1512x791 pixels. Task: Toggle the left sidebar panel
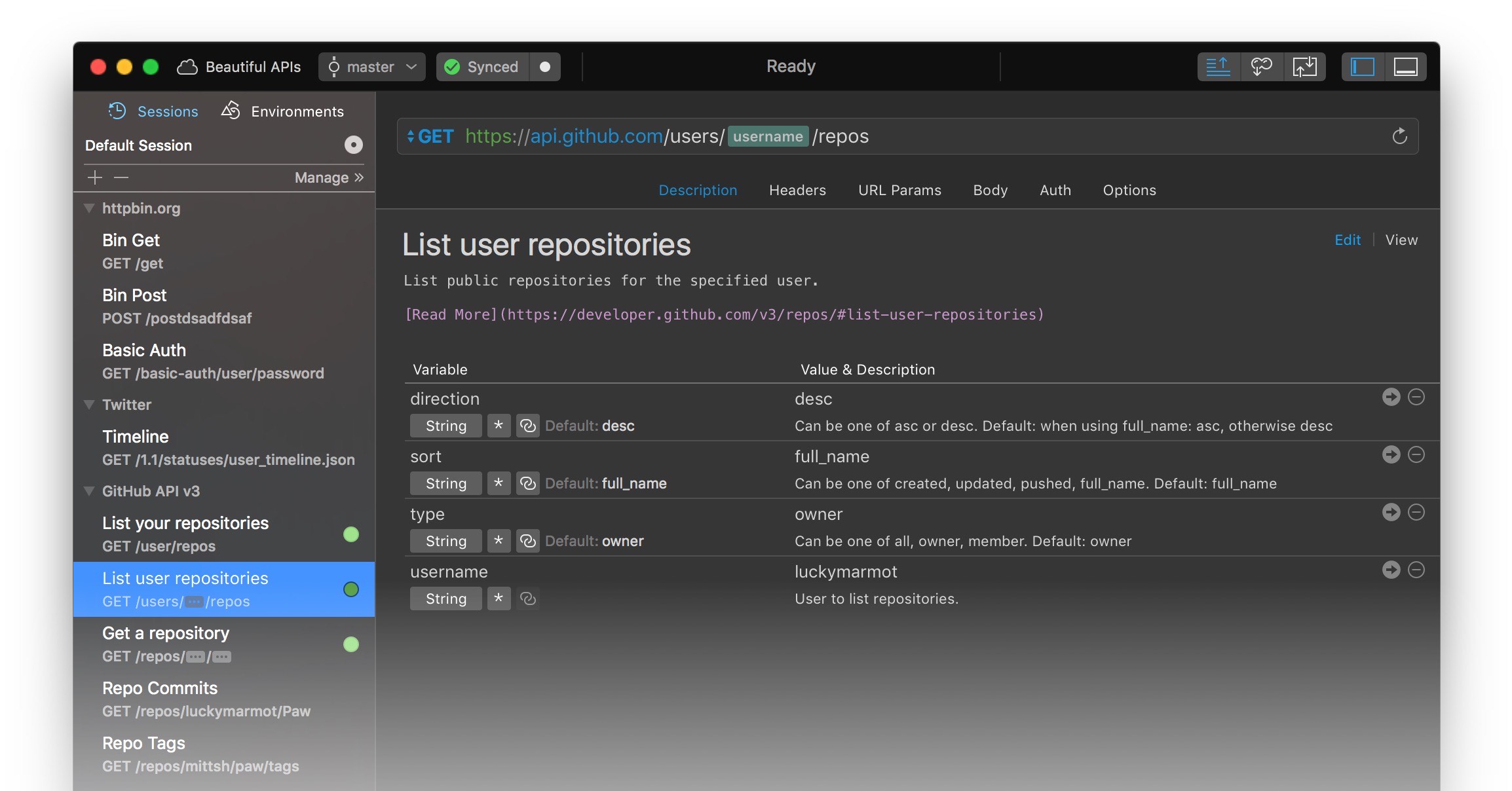pos(1363,67)
